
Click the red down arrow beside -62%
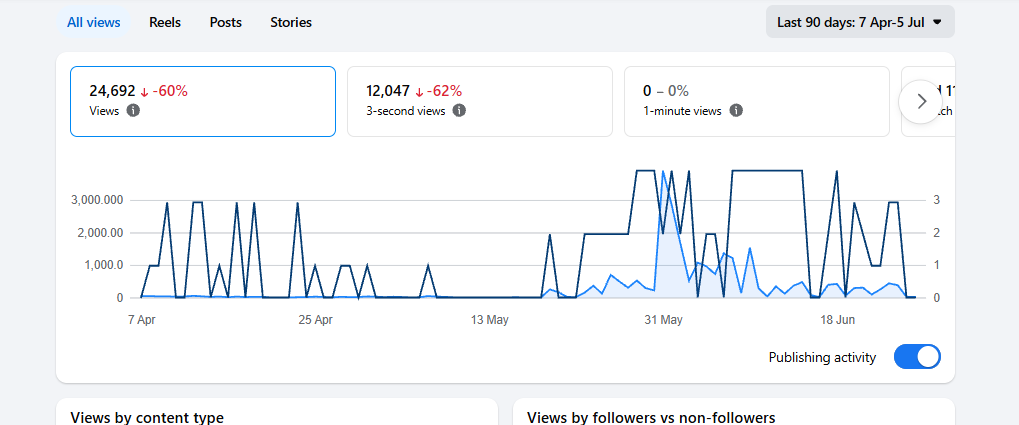(420, 92)
